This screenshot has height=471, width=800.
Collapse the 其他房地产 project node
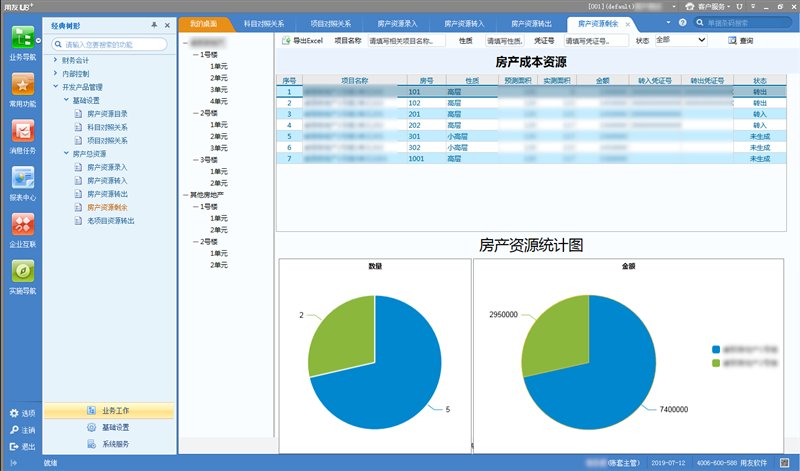pyautogui.click(x=186, y=195)
